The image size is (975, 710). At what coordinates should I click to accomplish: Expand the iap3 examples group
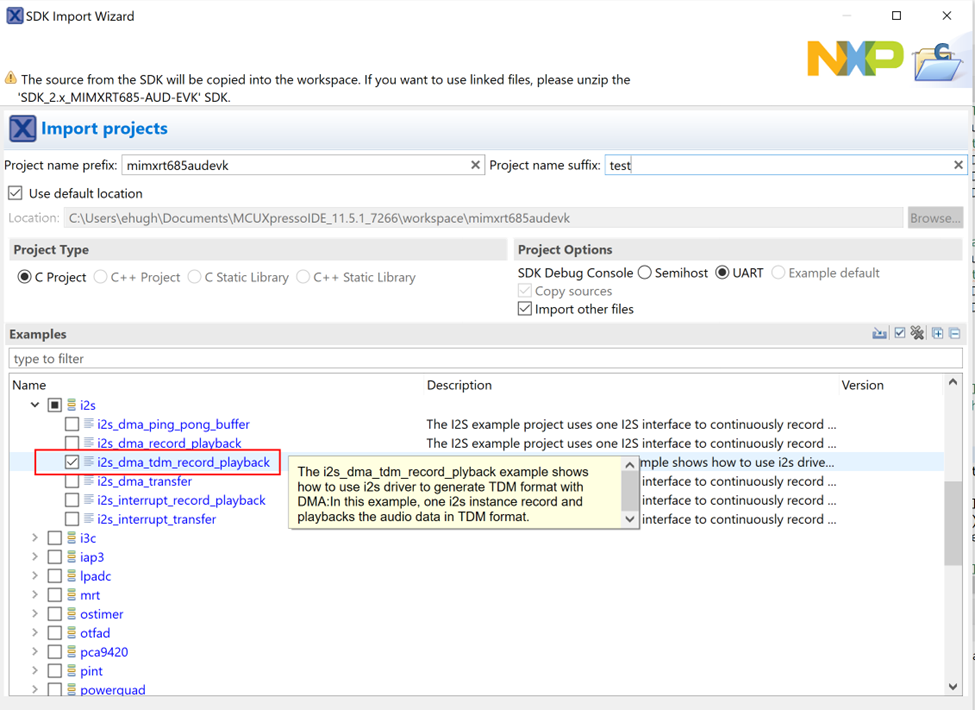coord(35,557)
